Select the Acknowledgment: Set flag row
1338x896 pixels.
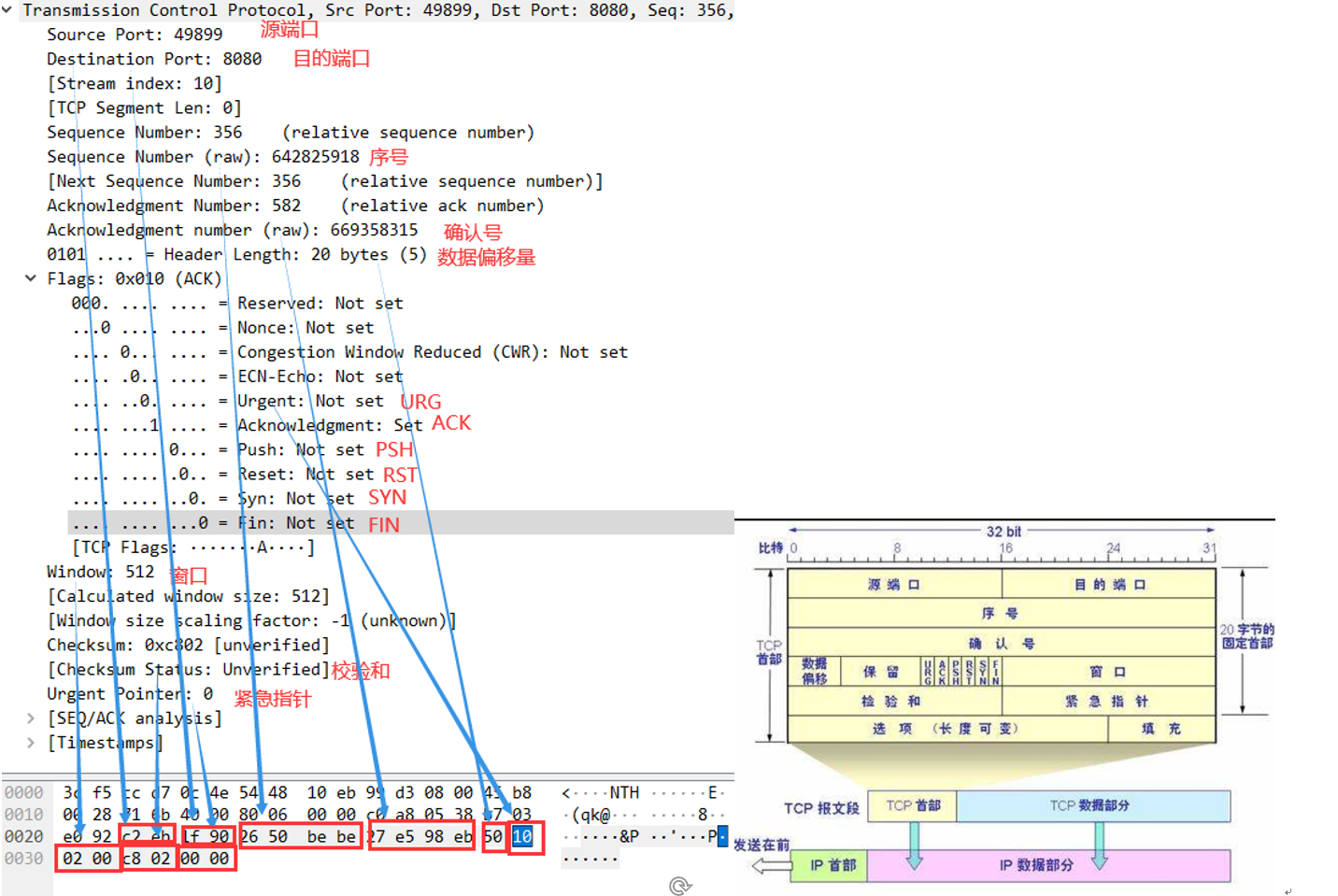point(247,424)
